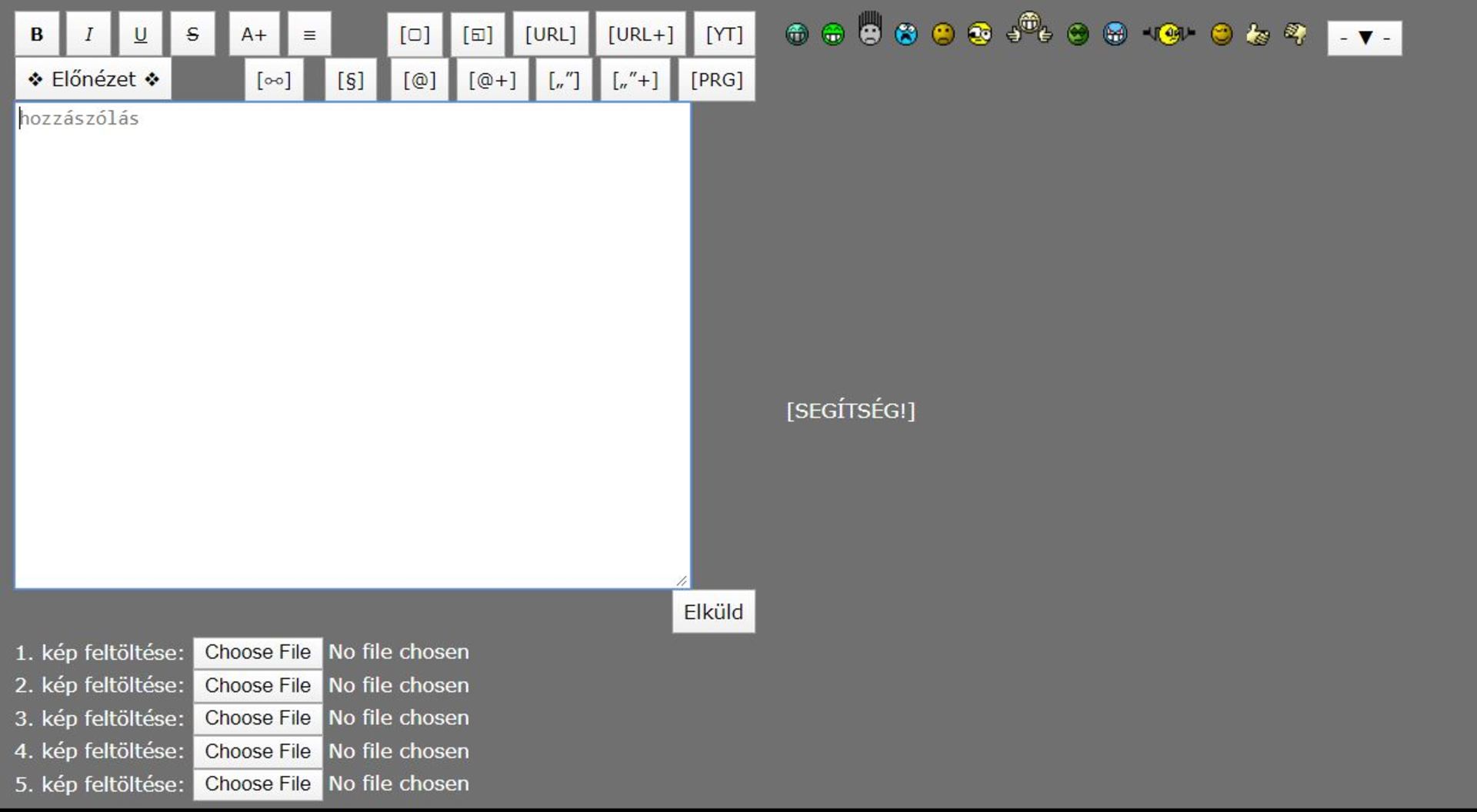This screenshot has width=1477, height=812.
Task: Insert a YouTube tag with [YT]
Action: pyautogui.click(x=724, y=35)
